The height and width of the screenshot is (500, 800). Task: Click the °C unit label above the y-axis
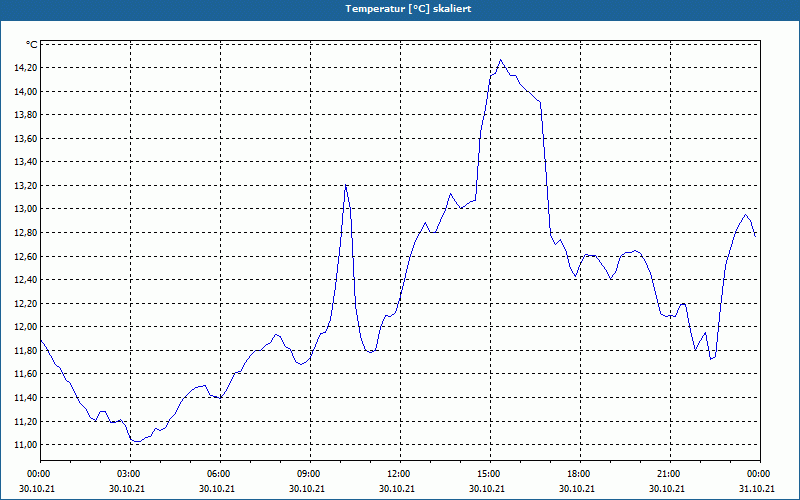(x=32, y=45)
